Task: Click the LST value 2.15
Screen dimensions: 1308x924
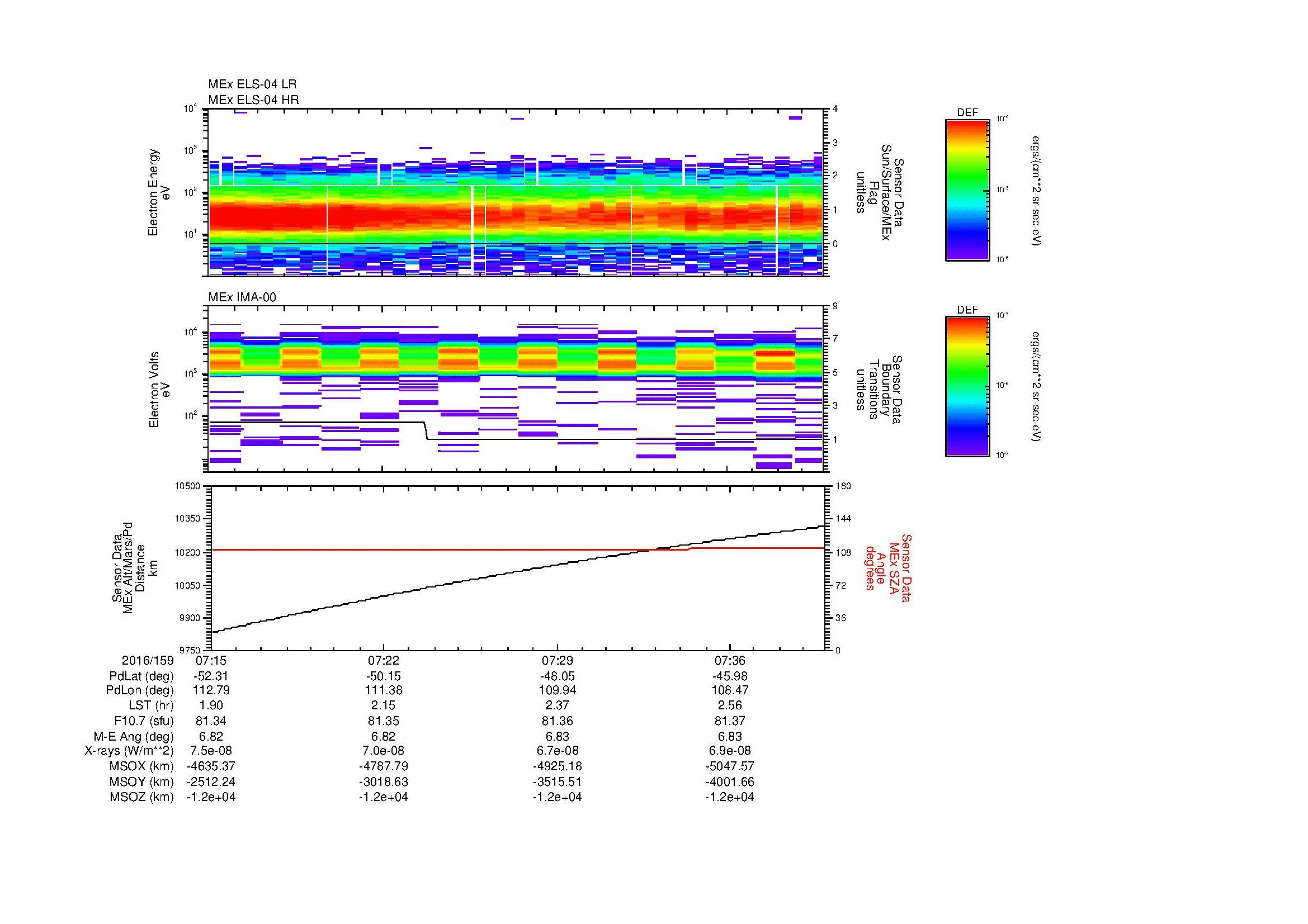Action: coord(384,706)
